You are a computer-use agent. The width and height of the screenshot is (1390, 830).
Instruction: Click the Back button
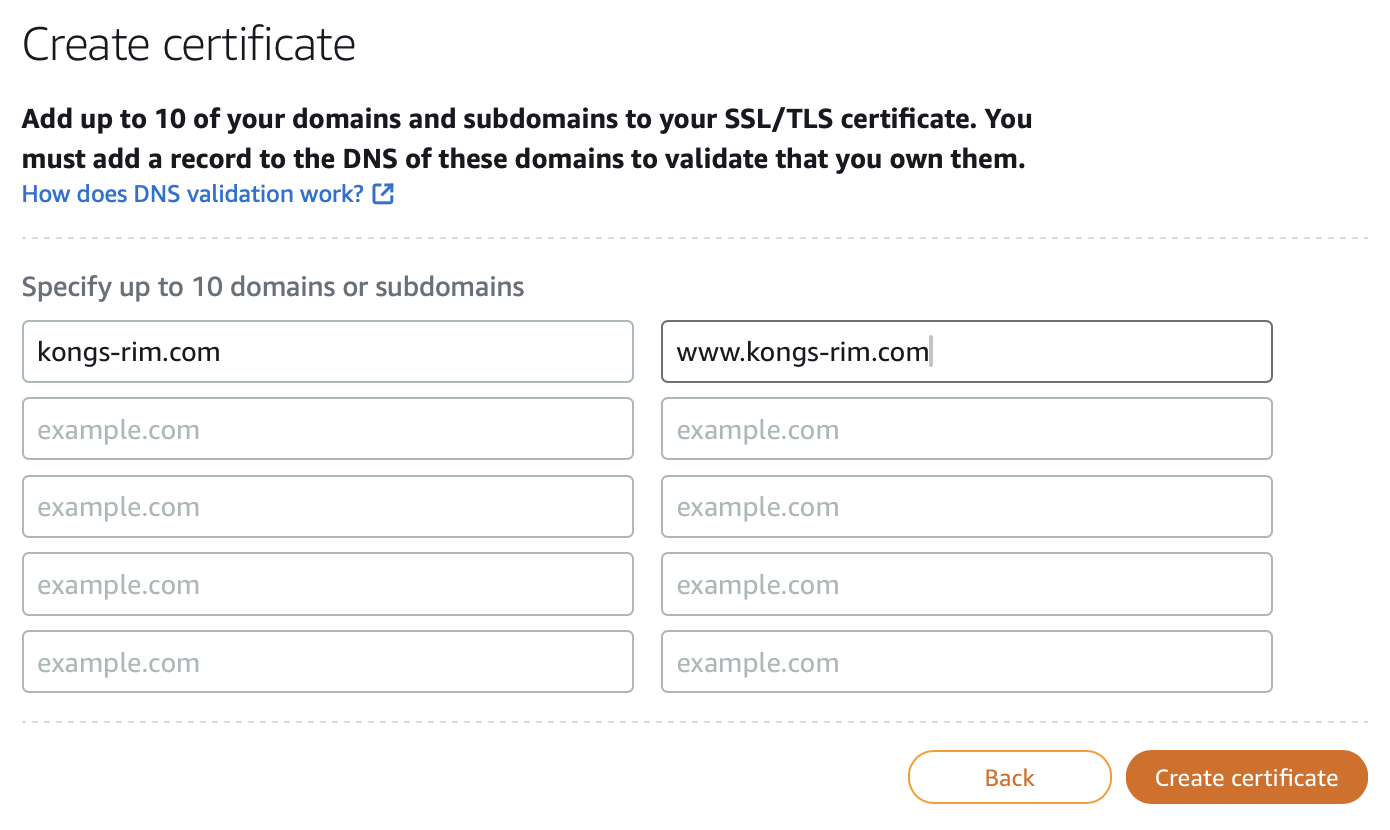click(x=1010, y=777)
